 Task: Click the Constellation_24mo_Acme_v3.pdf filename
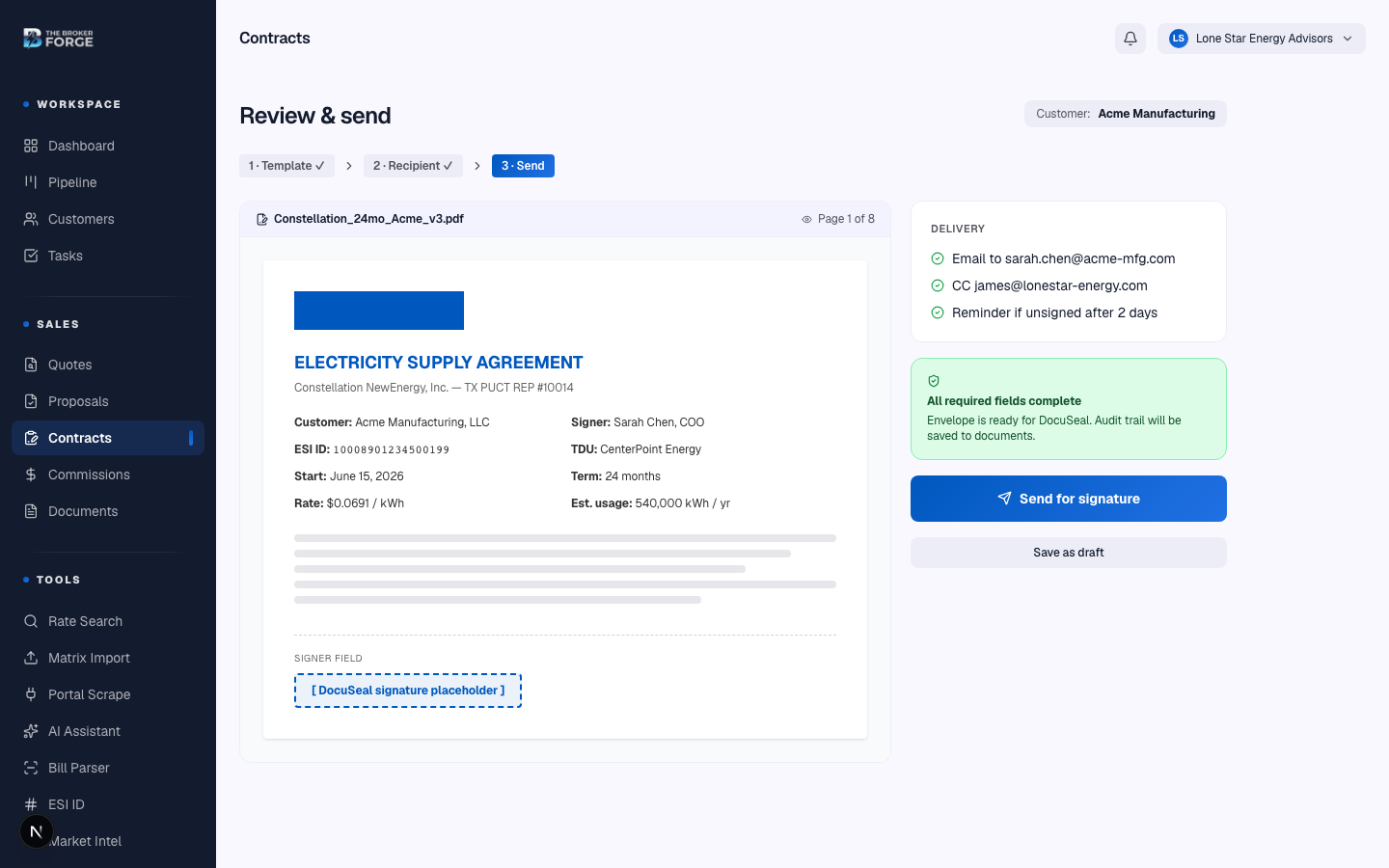point(368,219)
